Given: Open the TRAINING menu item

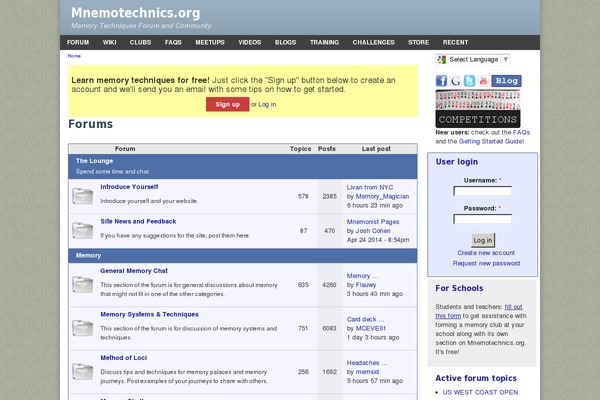Looking at the screenshot, I should 324,42.
